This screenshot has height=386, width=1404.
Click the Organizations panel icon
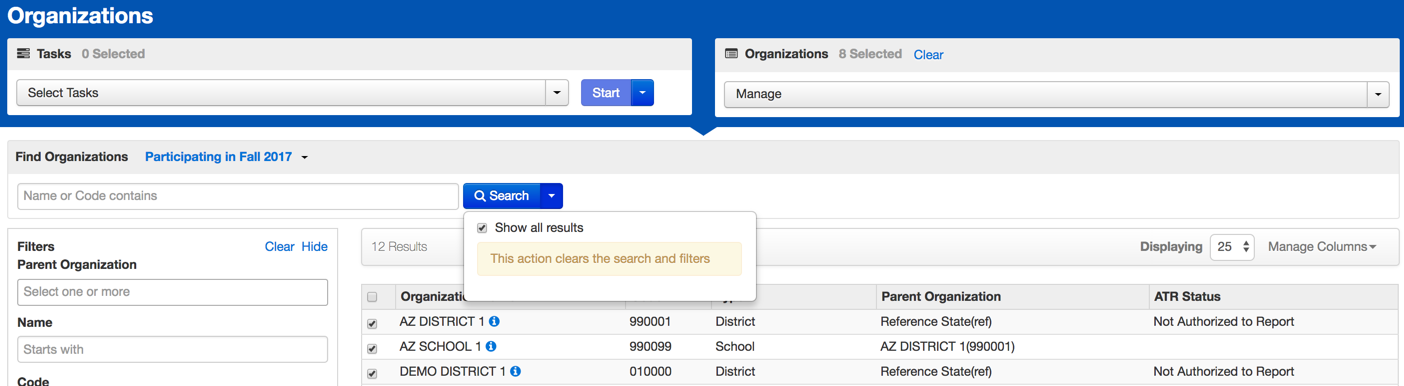(x=731, y=54)
